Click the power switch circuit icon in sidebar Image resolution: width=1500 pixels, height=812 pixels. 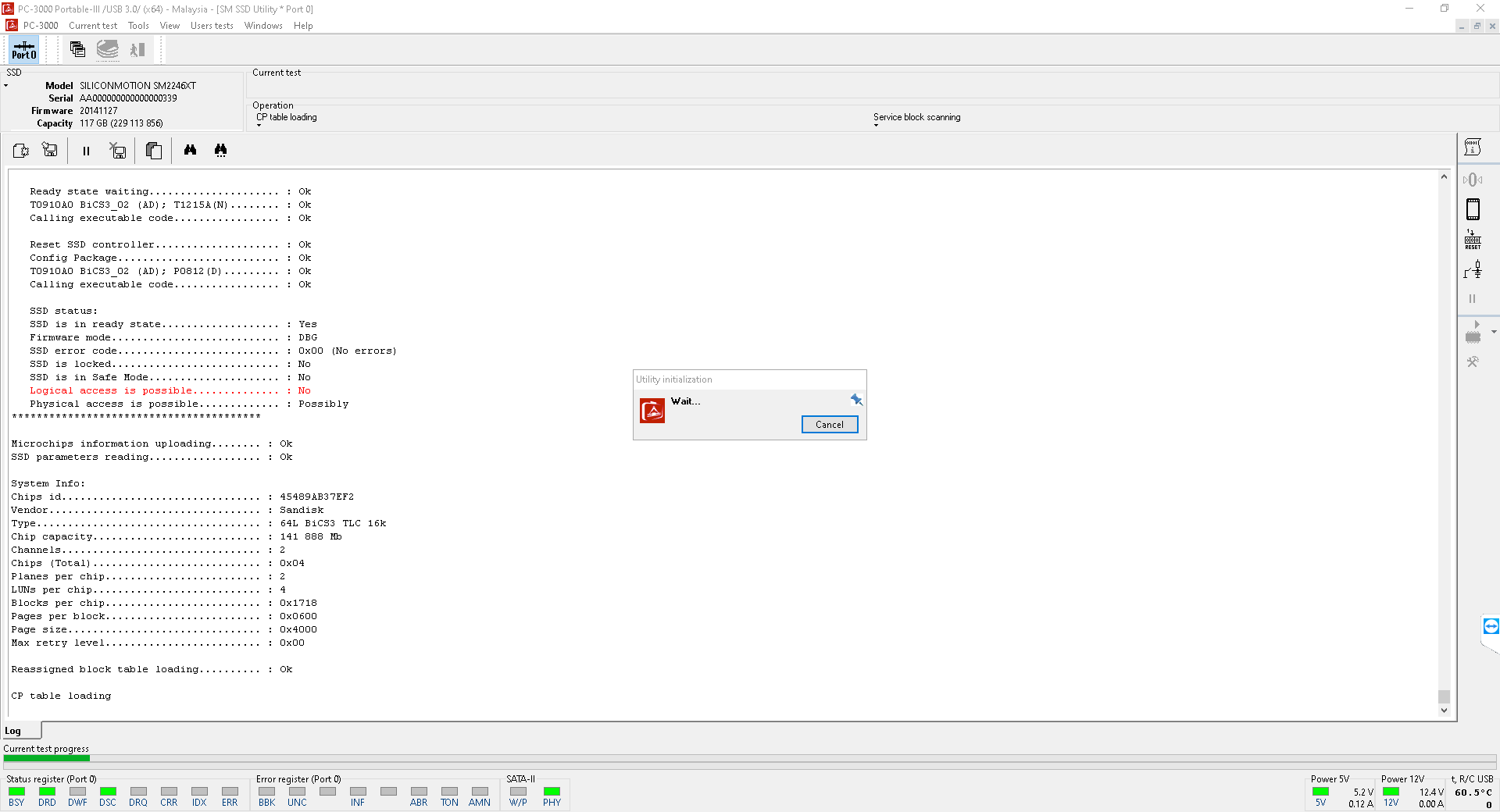click(1473, 270)
